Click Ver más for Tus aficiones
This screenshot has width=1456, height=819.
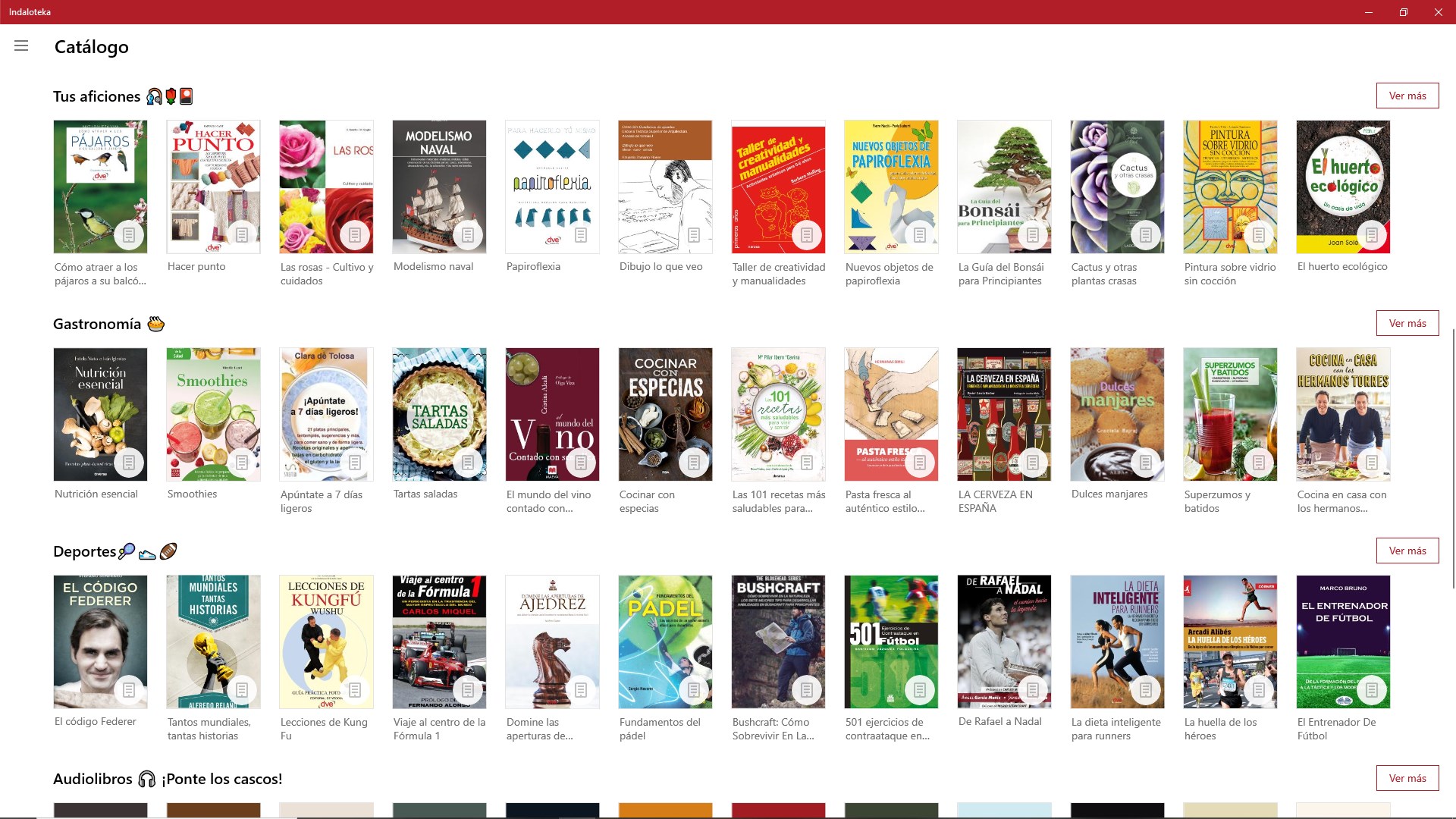(x=1407, y=96)
